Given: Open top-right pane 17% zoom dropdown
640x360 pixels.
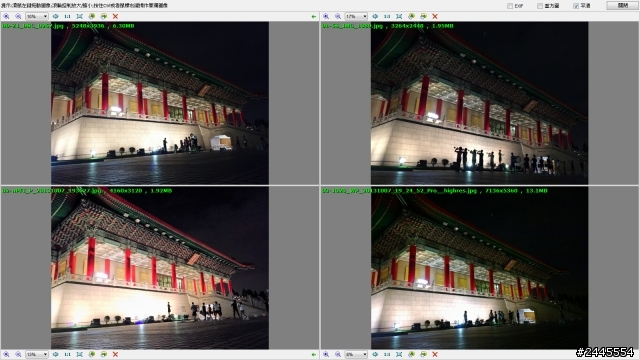Looking at the screenshot, I should pyautogui.click(x=356, y=16).
